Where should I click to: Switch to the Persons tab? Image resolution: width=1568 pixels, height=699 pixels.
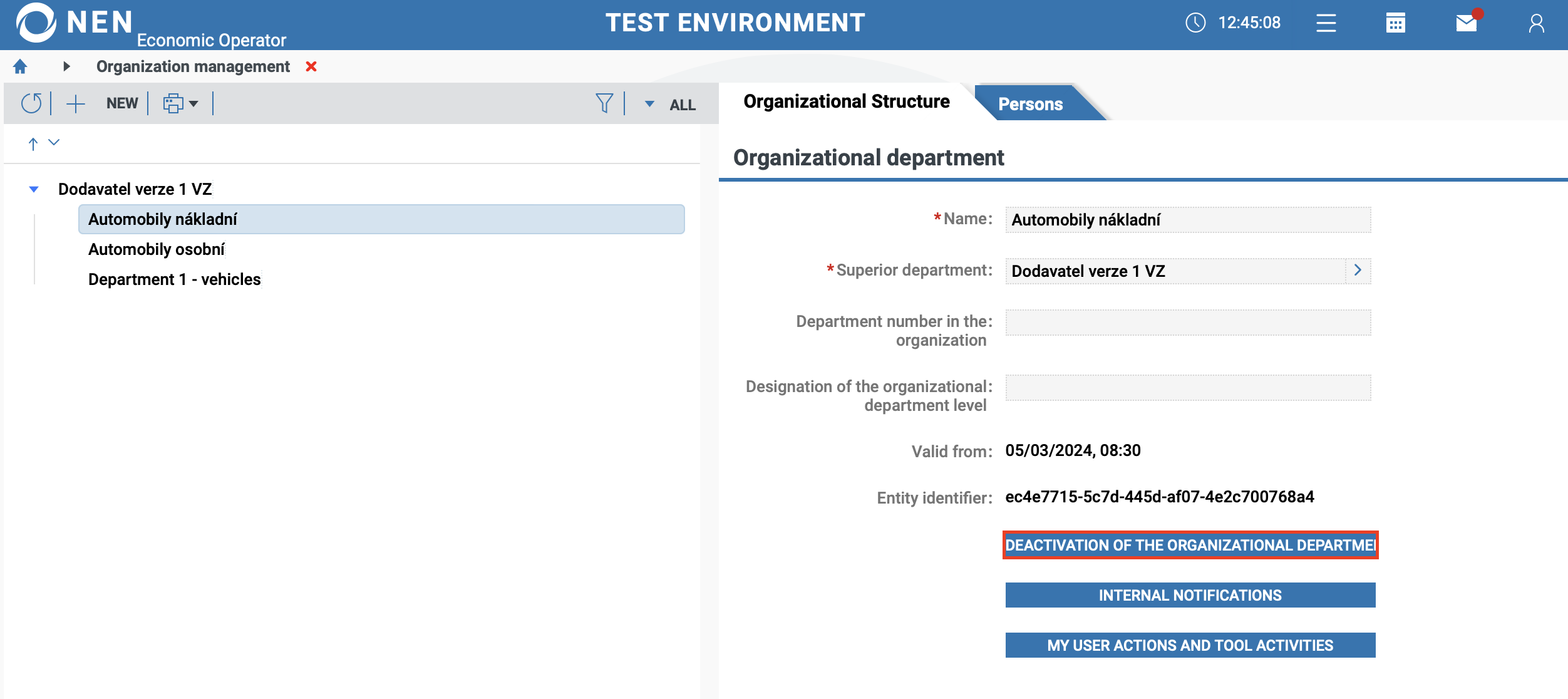tap(1030, 104)
